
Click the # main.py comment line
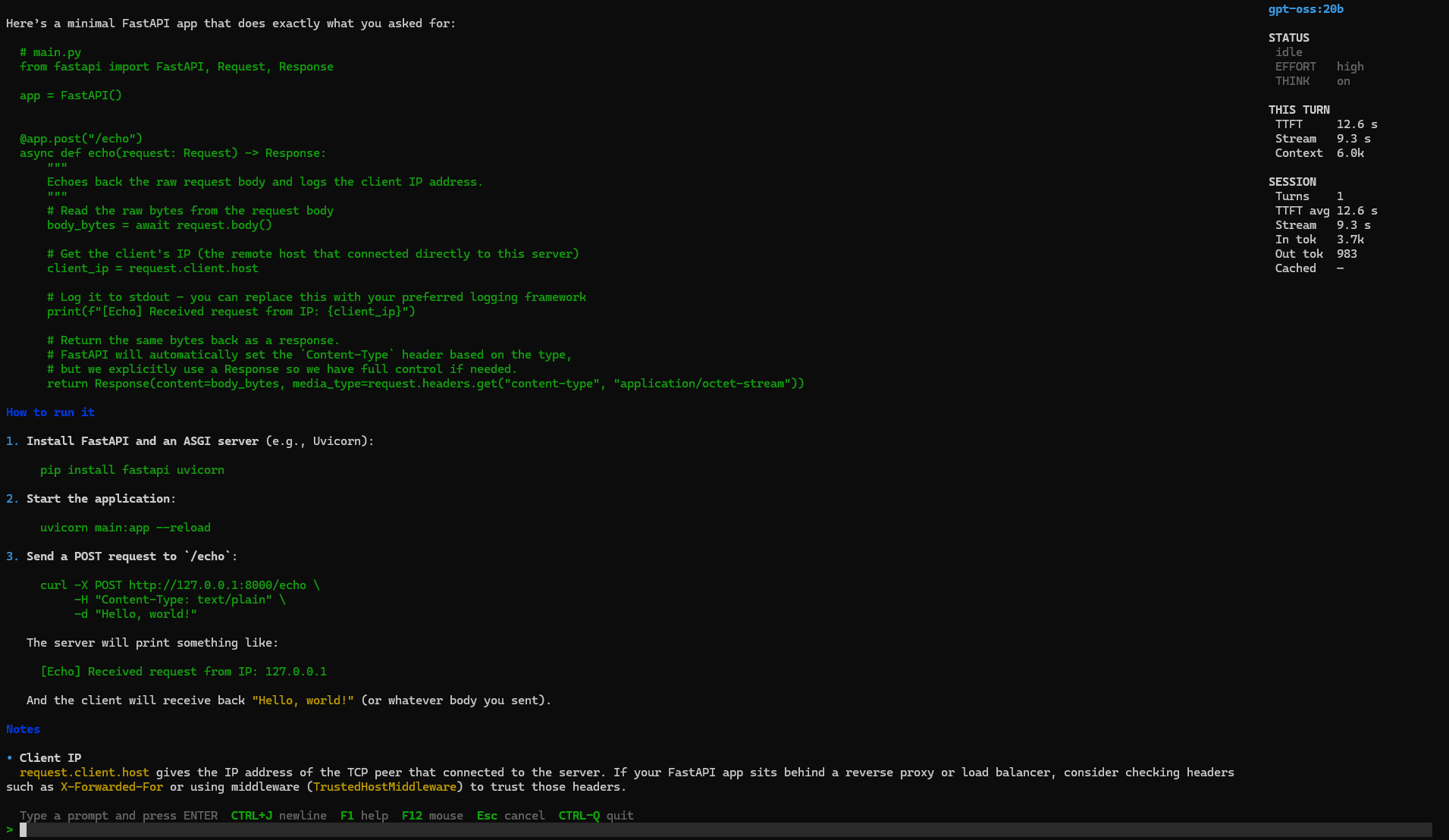click(50, 52)
